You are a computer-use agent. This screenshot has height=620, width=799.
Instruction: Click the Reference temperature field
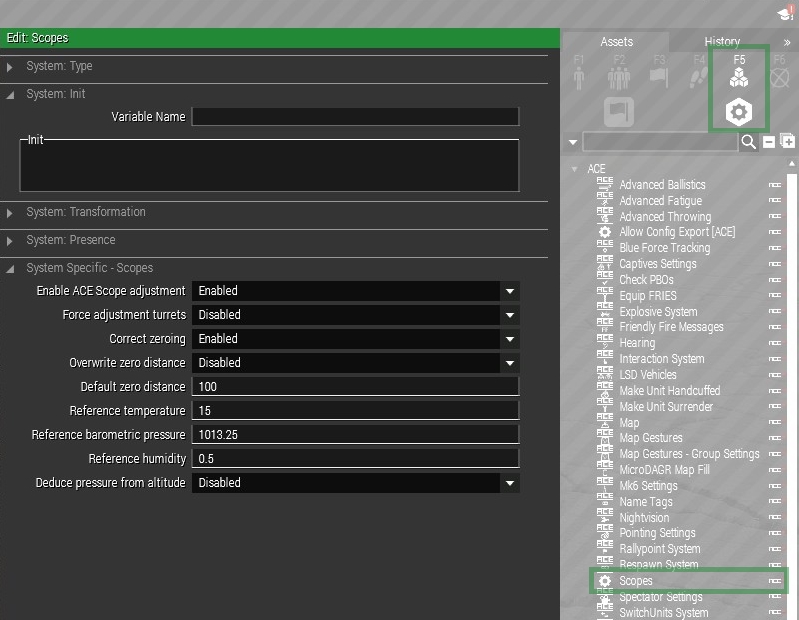pyautogui.click(x=356, y=411)
